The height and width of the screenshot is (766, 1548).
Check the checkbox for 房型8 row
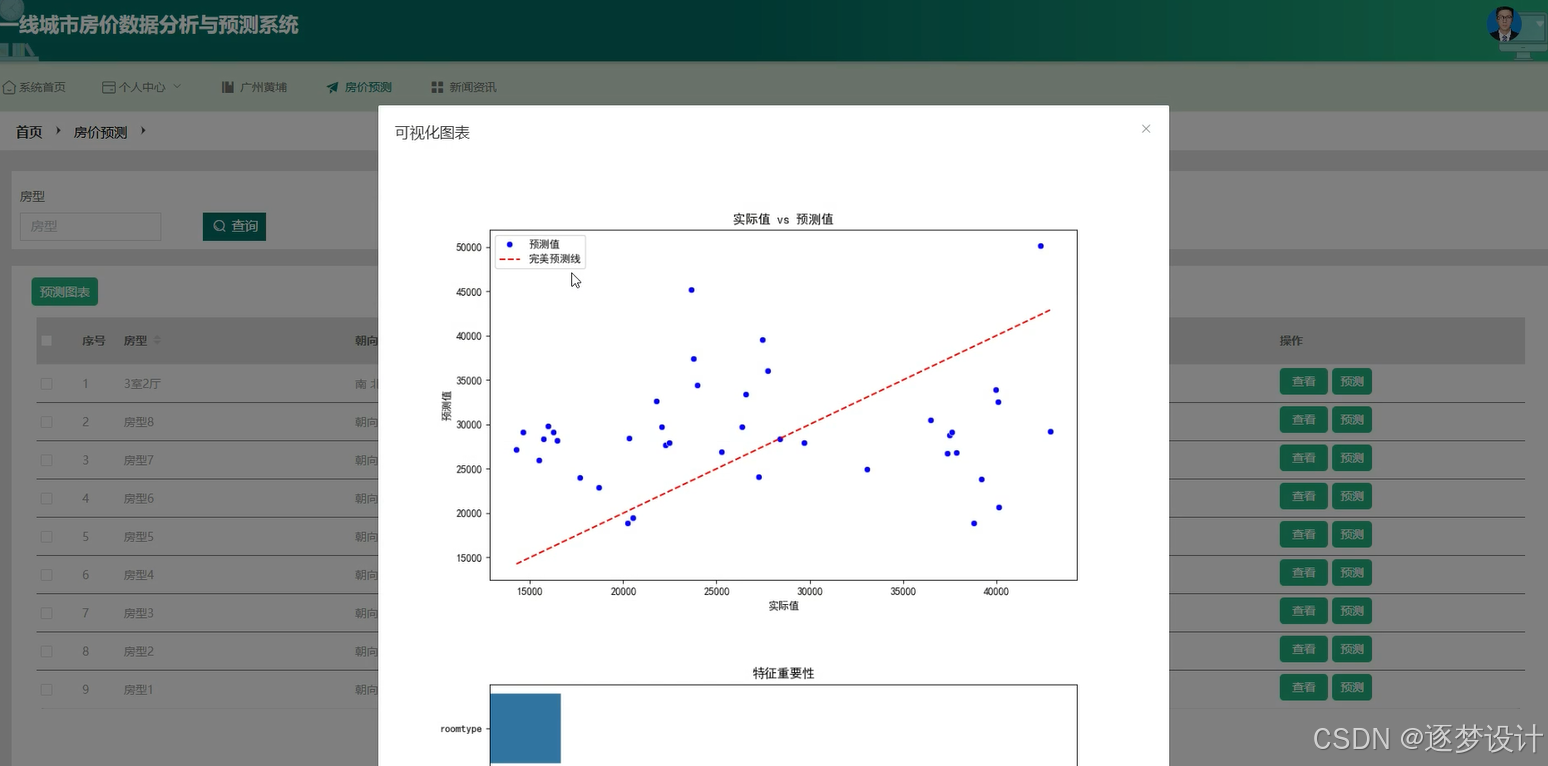coord(46,422)
